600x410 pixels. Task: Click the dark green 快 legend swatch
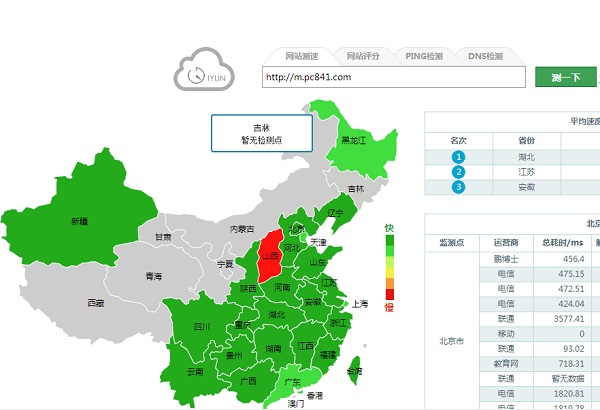[x=389, y=240]
